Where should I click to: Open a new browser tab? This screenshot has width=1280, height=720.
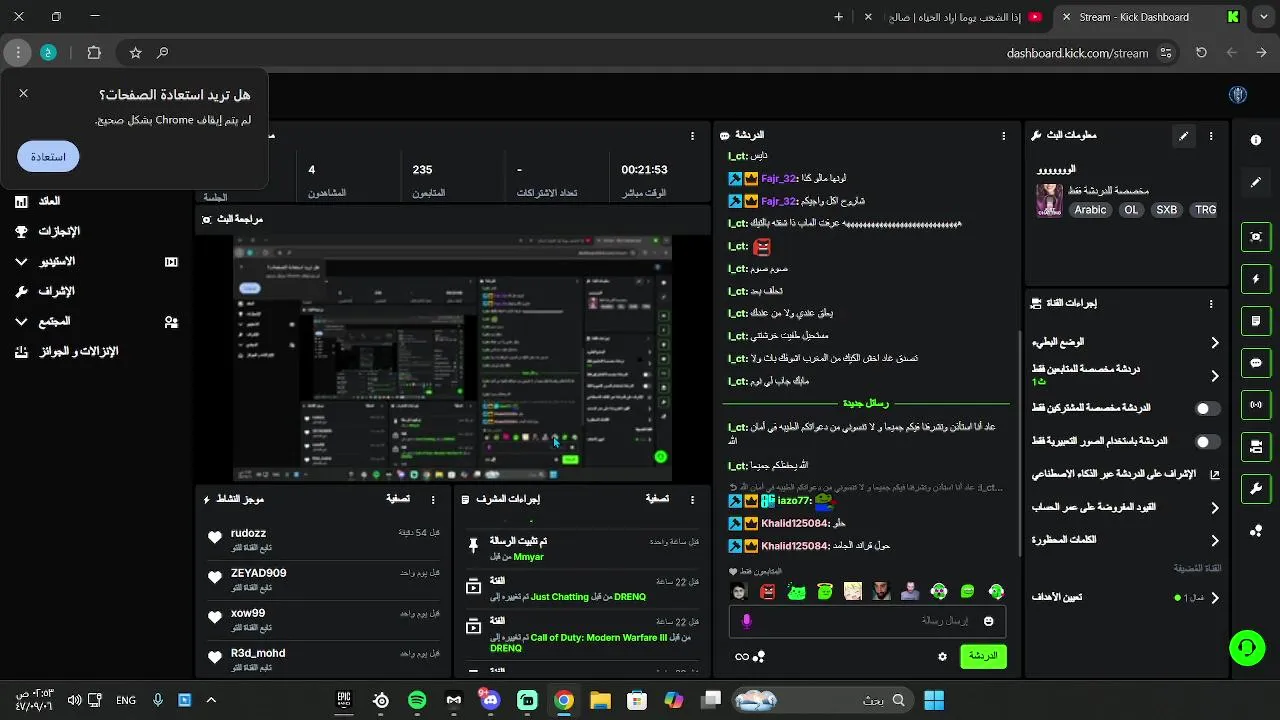[838, 17]
